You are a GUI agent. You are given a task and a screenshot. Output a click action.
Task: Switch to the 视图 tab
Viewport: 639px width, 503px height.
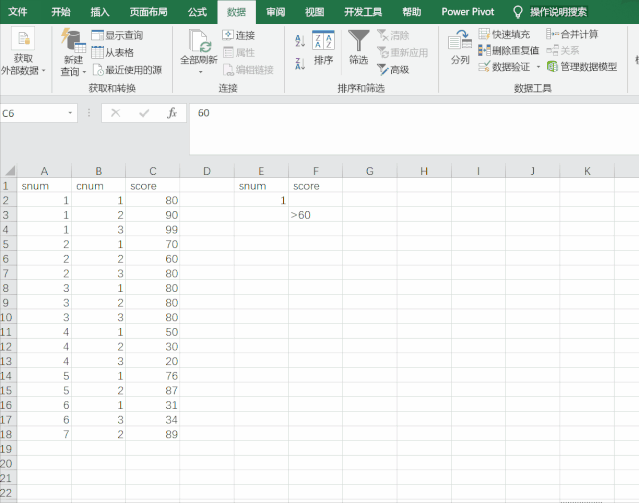point(315,12)
